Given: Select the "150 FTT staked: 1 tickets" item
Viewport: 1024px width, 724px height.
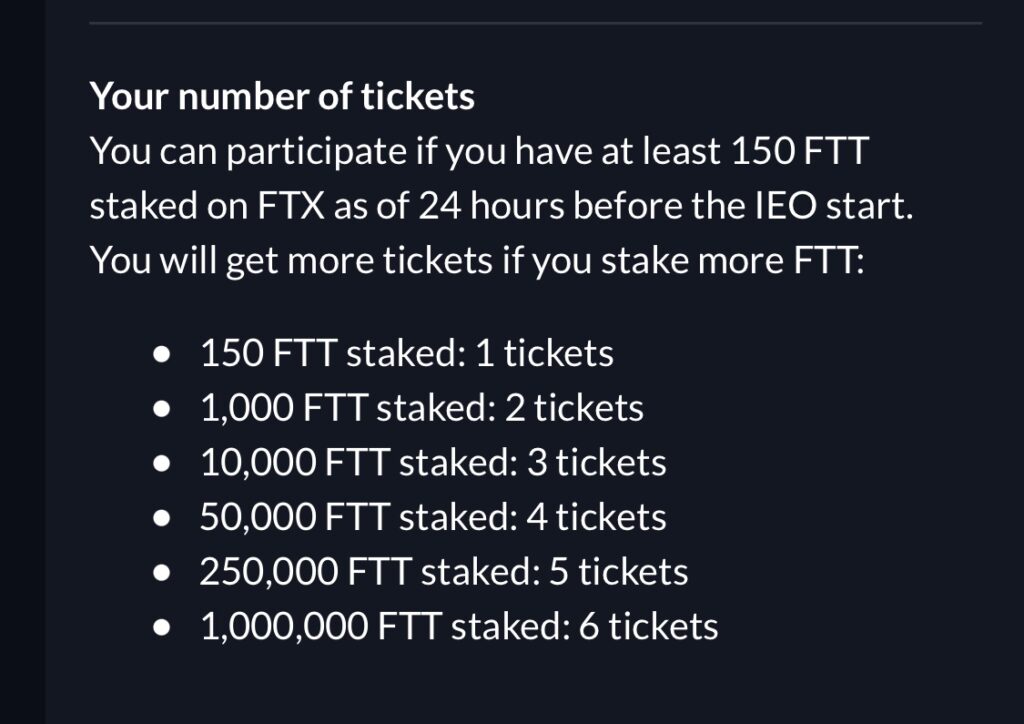Looking at the screenshot, I should click(x=407, y=353).
